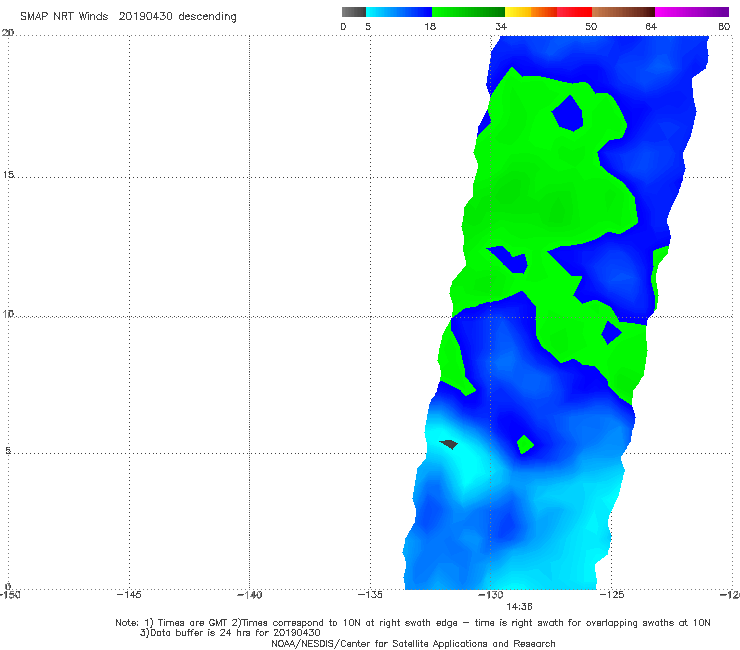Click the gray 0-5 segment of the color bar
Viewport: 740px width, 650px height.
354,12
